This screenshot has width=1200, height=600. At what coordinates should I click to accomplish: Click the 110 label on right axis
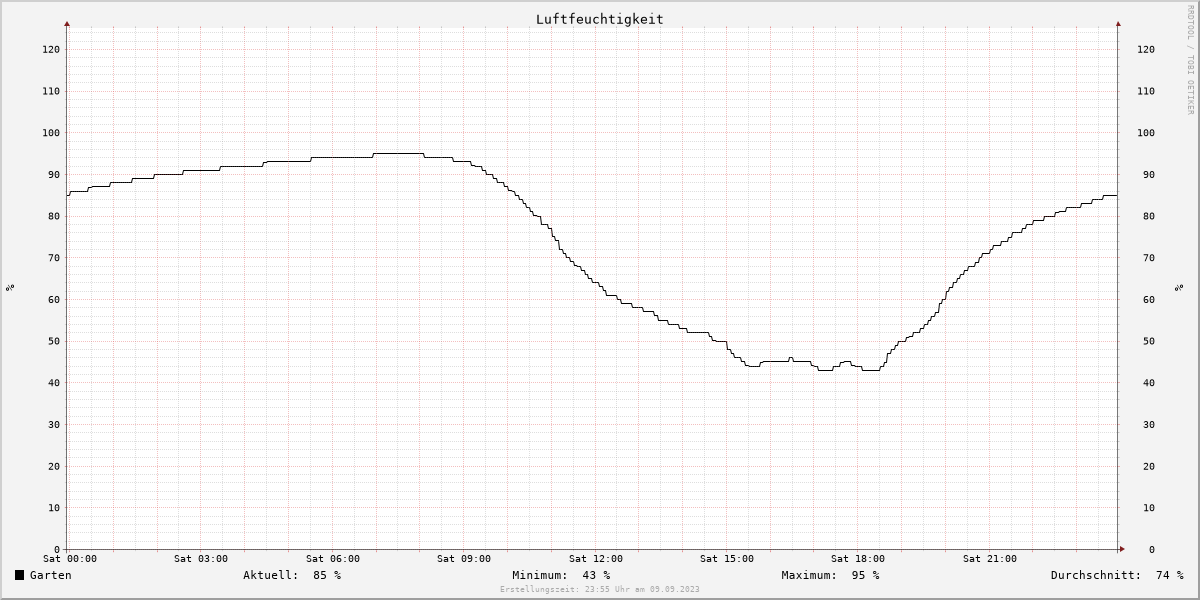coord(1146,91)
